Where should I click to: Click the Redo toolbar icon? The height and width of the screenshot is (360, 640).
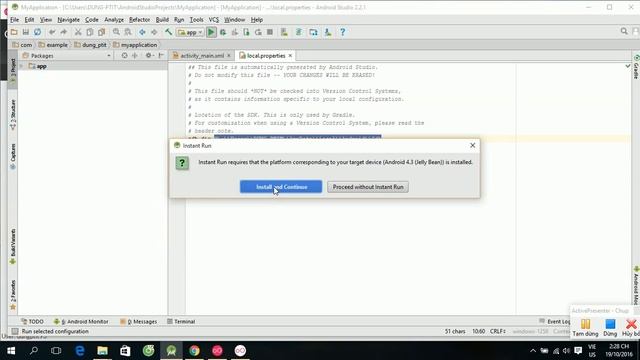63,32
